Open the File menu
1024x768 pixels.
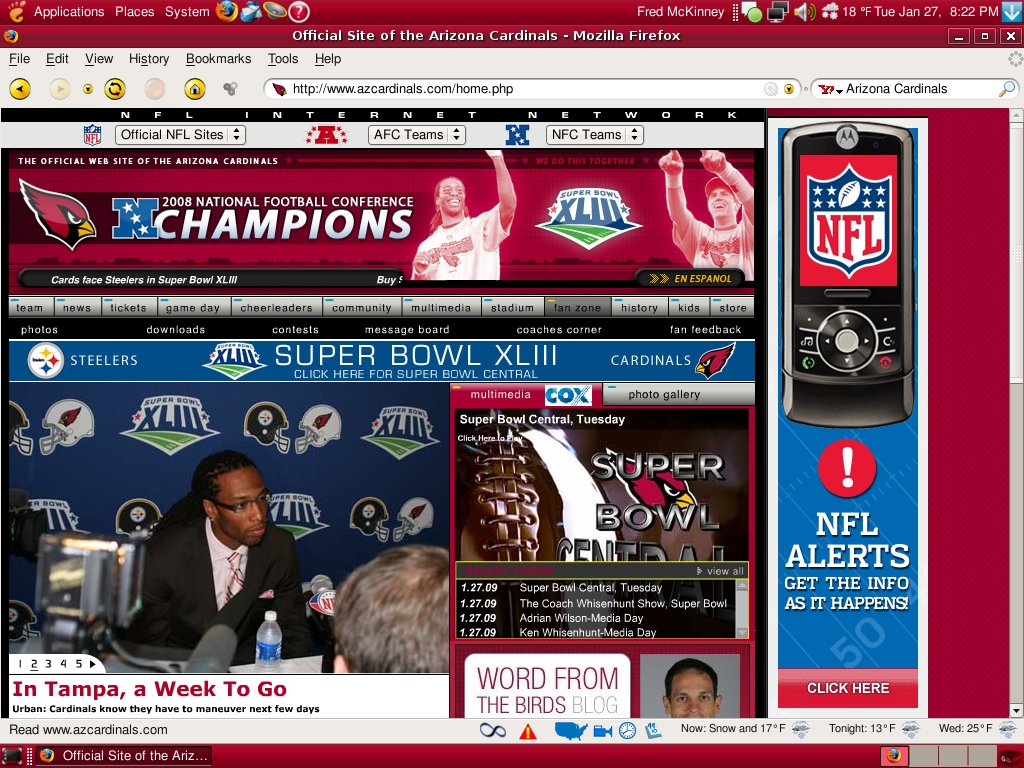coord(19,59)
